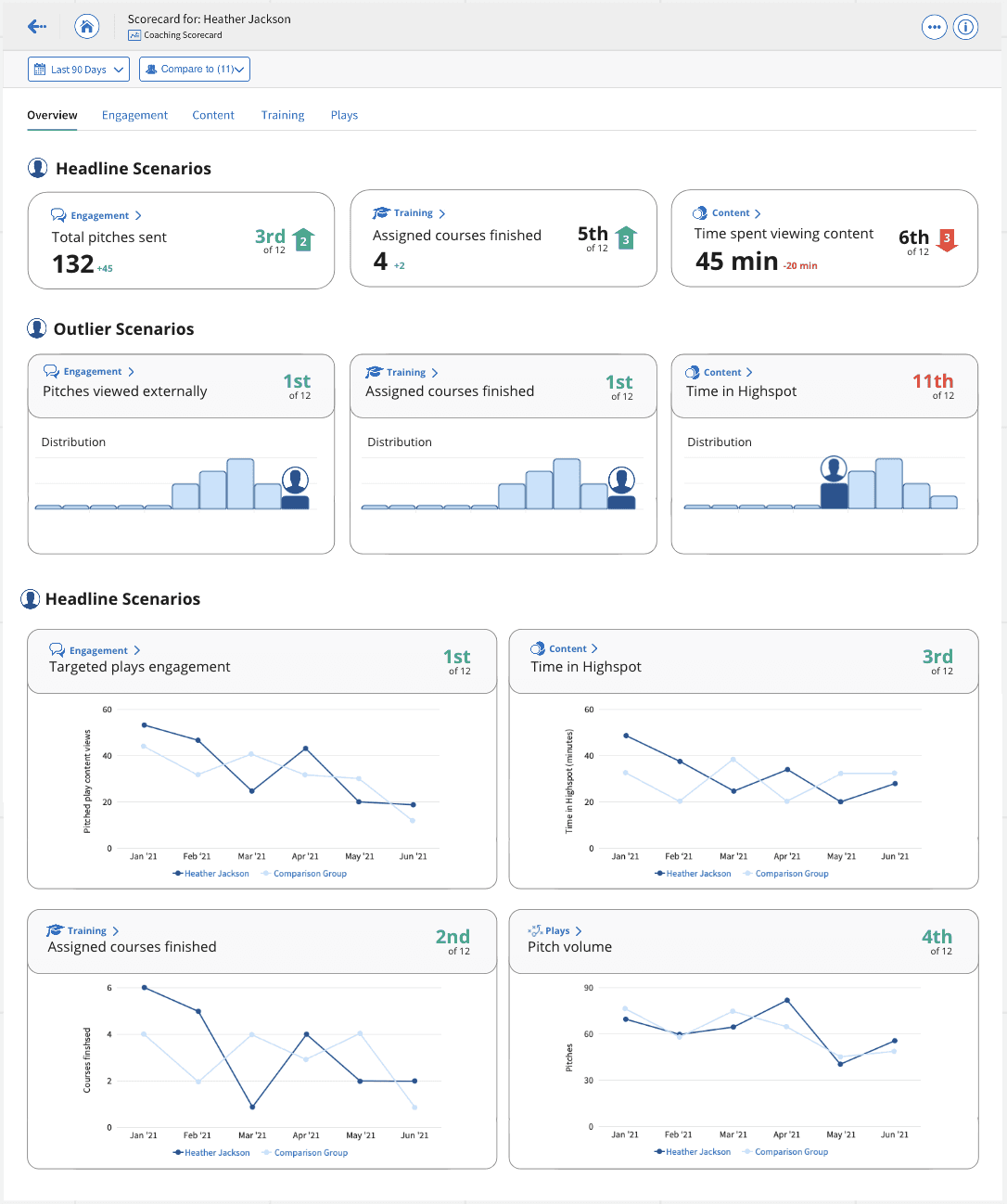Click the person icon beside top Headline Scenarios

click(x=37, y=168)
